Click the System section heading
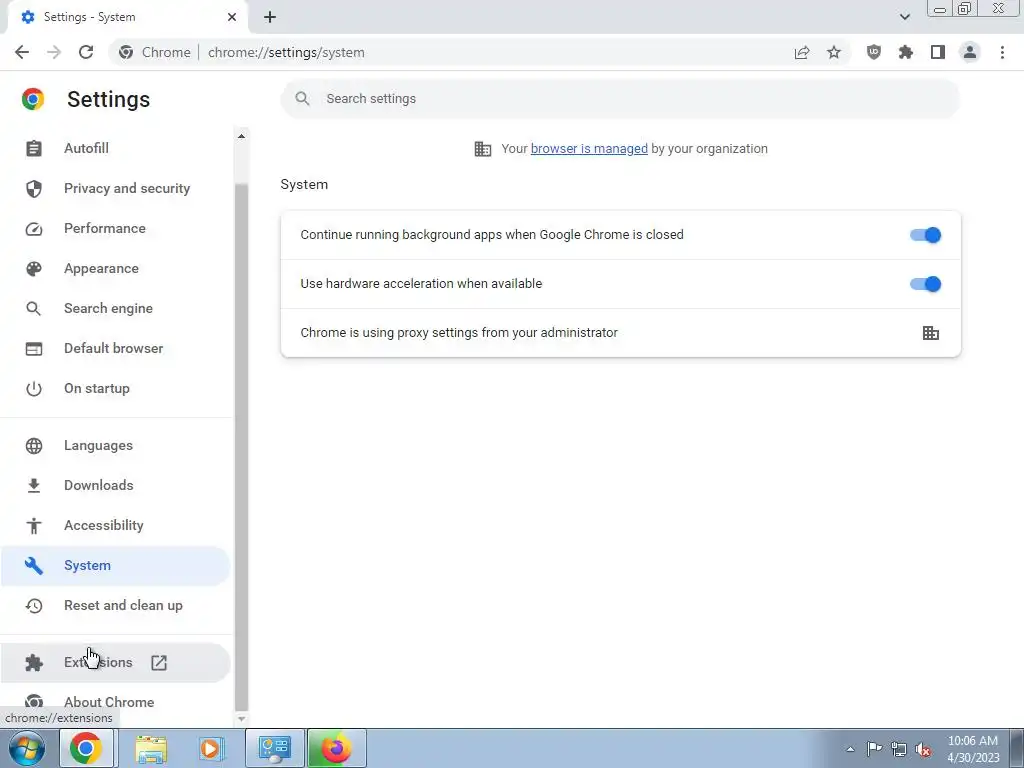The image size is (1024, 768). [304, 185]
